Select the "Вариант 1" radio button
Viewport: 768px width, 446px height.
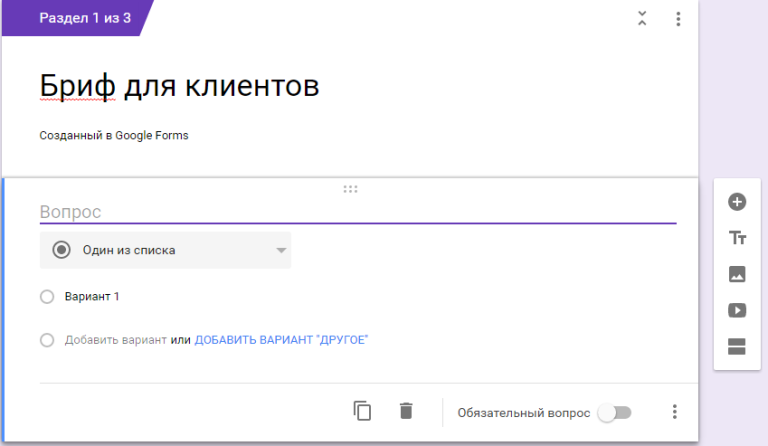pyautogui.click(x=47, y=297)
